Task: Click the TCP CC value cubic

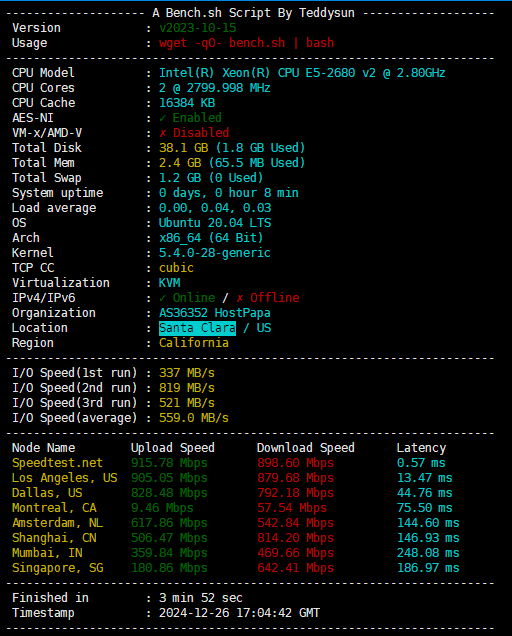Action: [x=176, y=268]
